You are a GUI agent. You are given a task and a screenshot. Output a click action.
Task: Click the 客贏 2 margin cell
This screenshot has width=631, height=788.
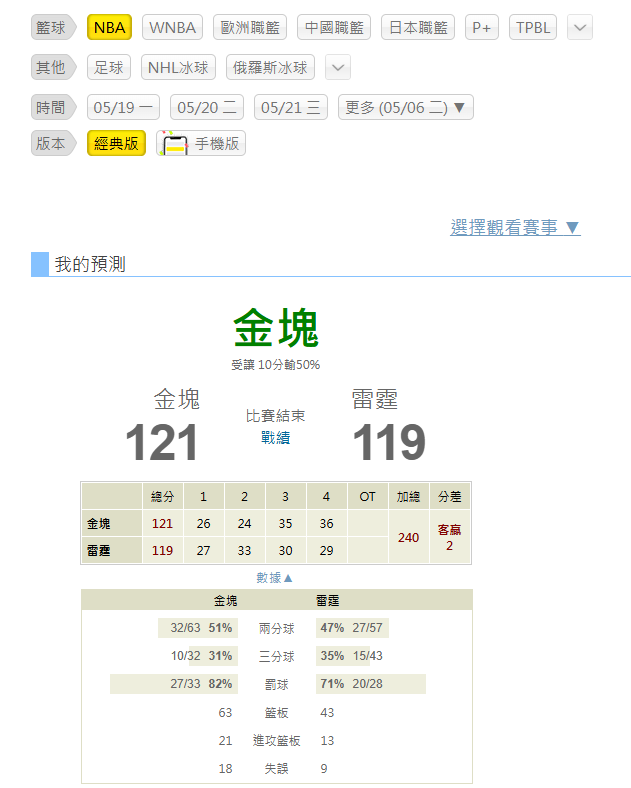click(x=450, y=537)
